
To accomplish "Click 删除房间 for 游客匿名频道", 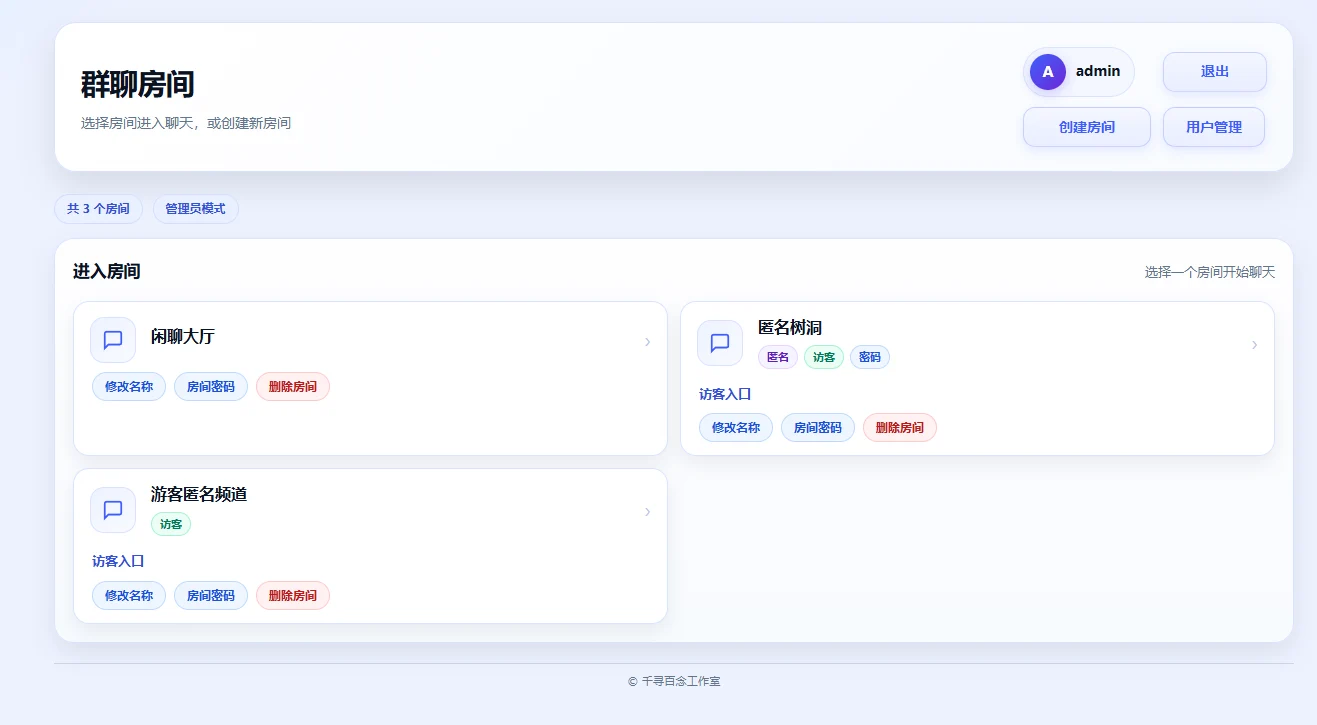I will [293, 596].
